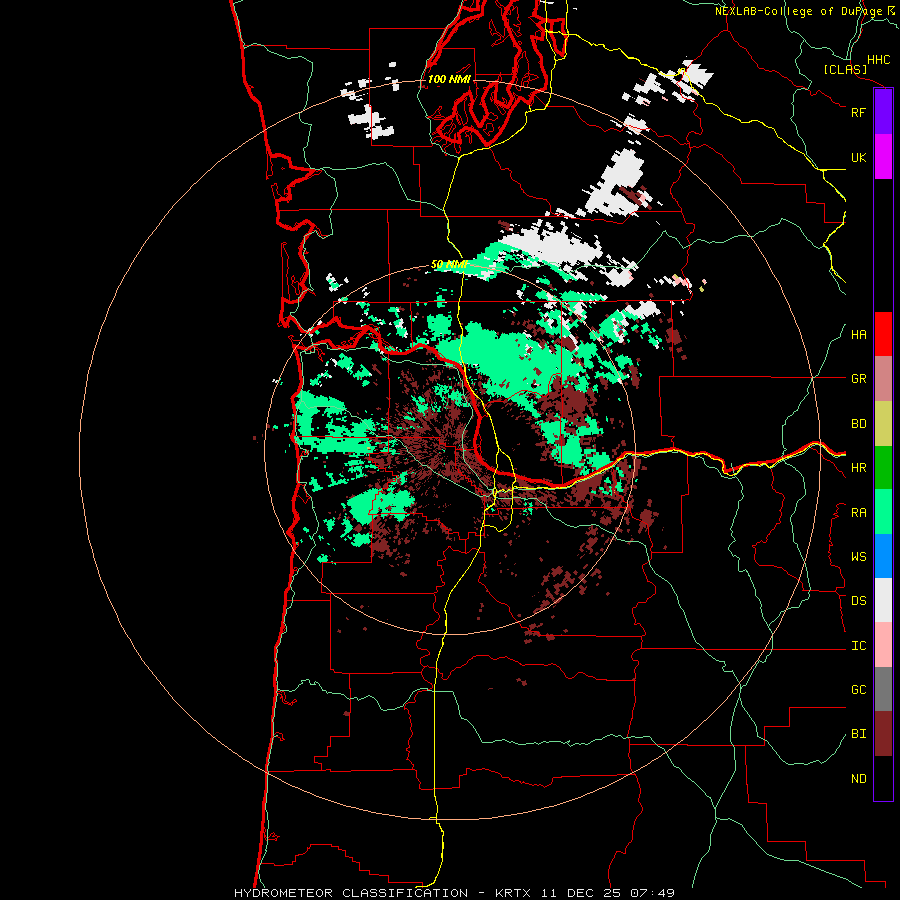The height and width of the screenshot is (900, 900).
Task: Click the BD legend label
Action: pyautogui.click(x=858, y=424)
